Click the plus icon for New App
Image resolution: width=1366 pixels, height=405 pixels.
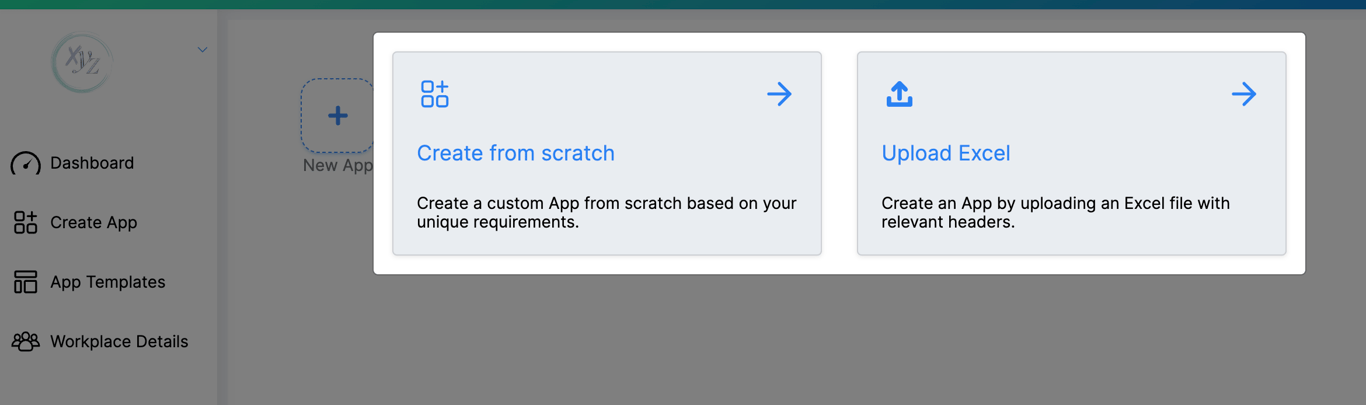[x=338, y=116]
